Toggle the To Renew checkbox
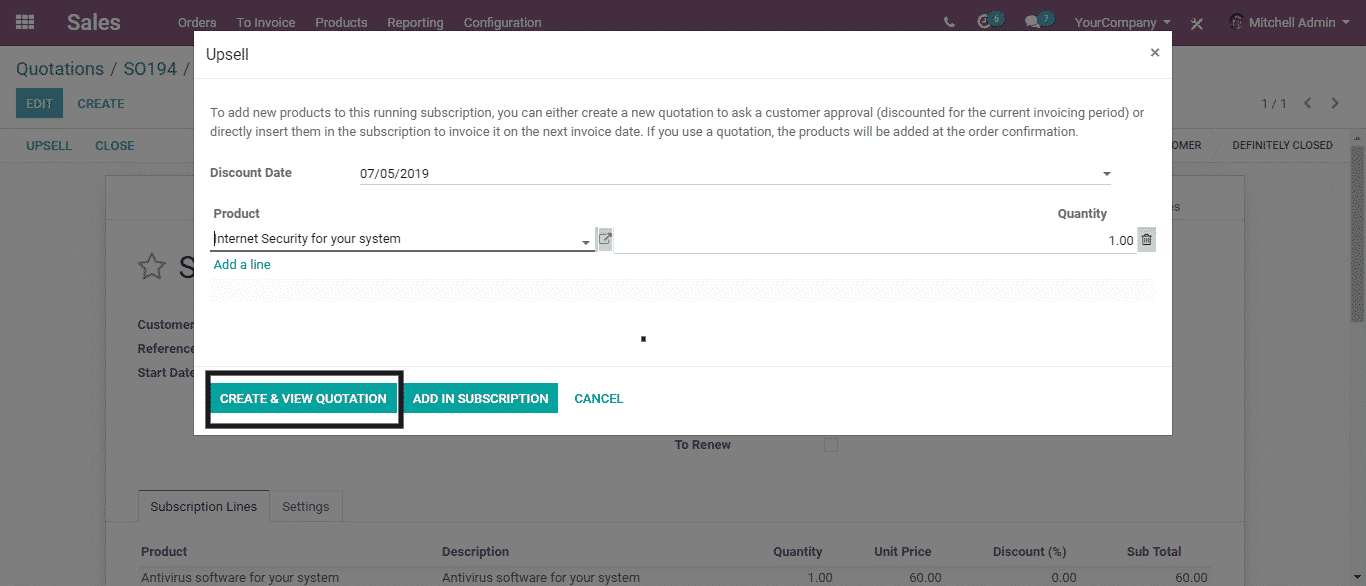 tap(830, 445)
